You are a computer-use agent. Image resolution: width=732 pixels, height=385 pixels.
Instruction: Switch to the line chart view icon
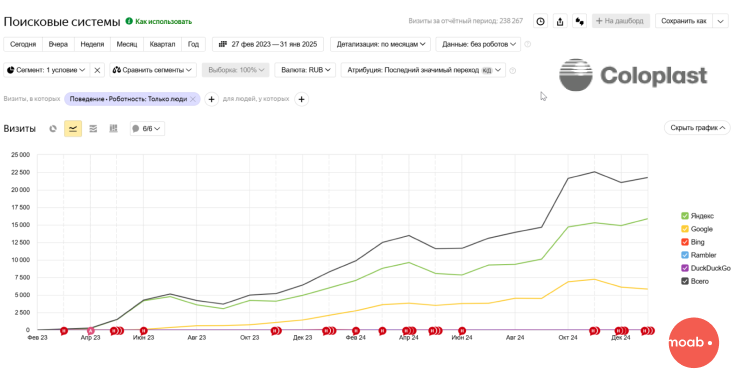73,128
